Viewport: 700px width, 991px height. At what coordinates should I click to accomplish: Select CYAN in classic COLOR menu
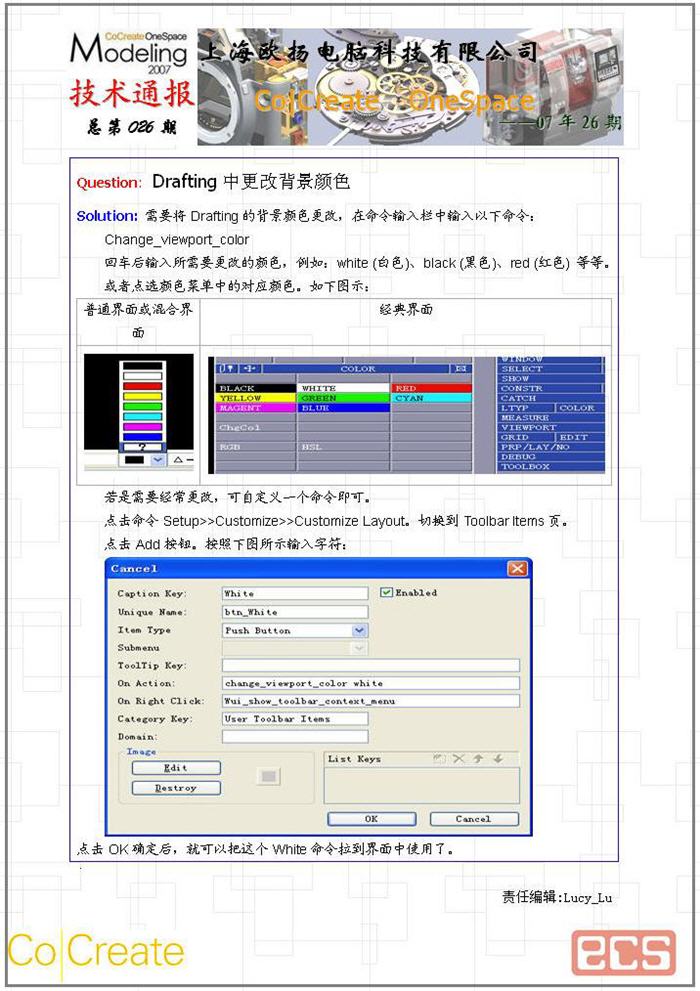tap(431, 398)
